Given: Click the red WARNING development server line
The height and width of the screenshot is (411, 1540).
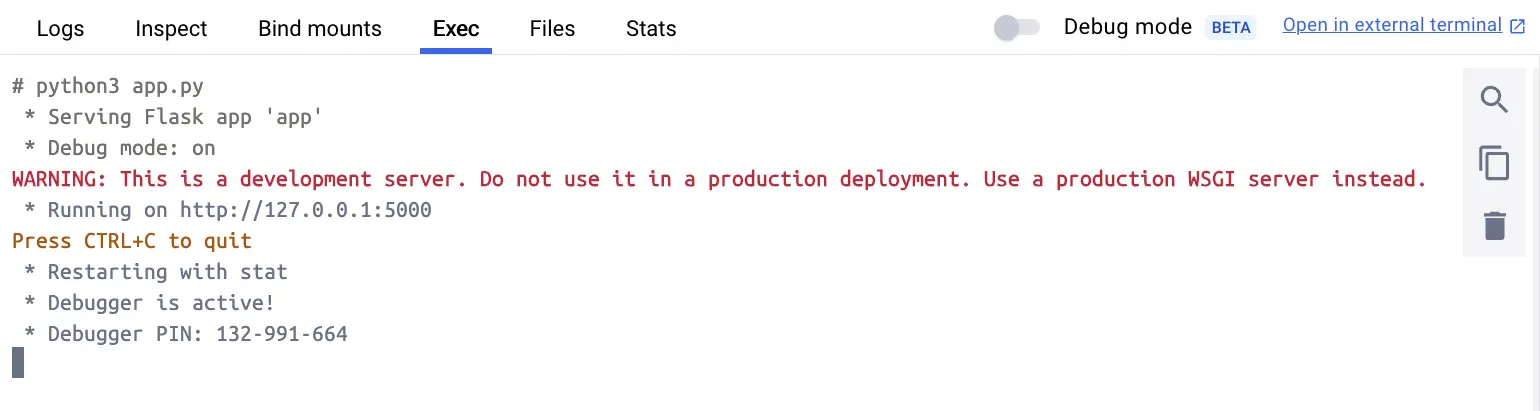Looking at the screenshot, I should coord(719,179).
